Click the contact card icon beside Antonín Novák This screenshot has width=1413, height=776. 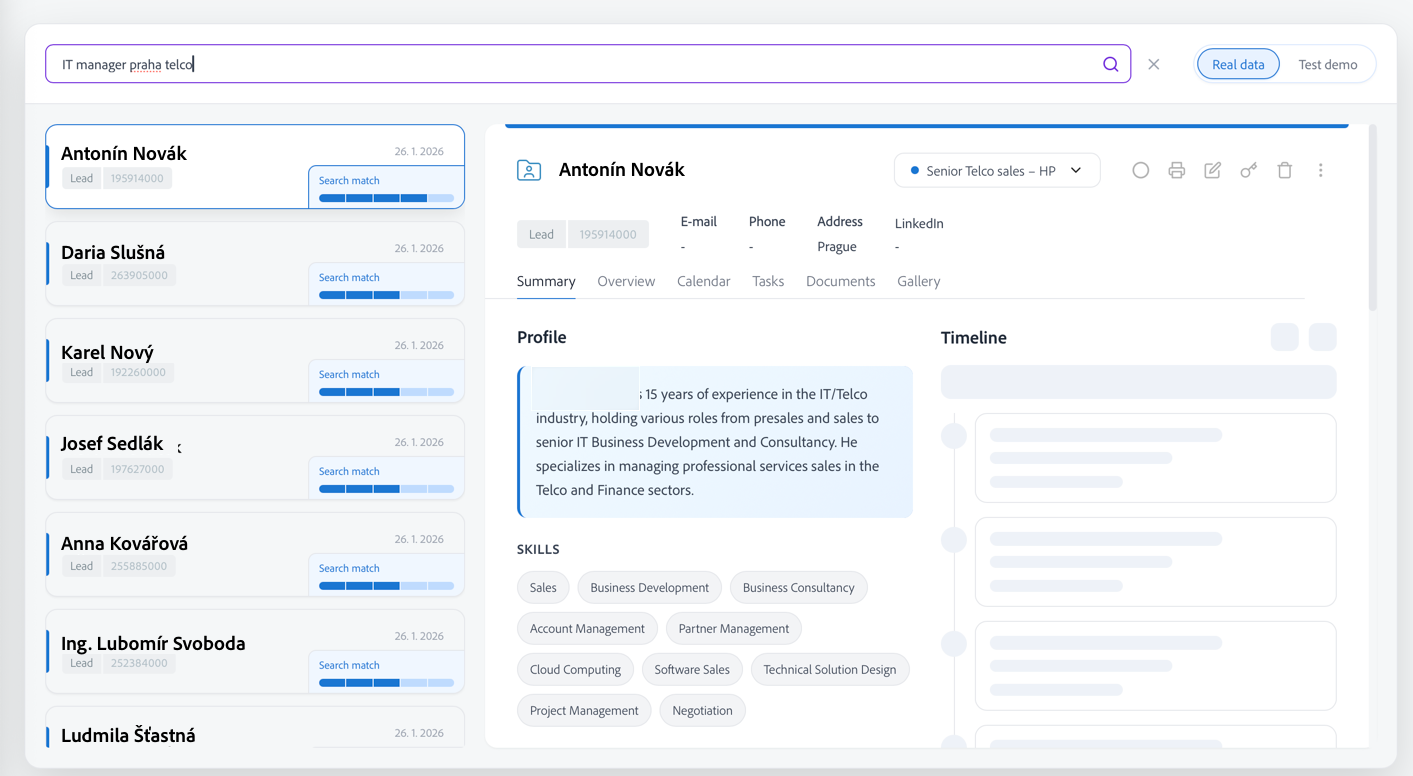[x=528, y=170]
